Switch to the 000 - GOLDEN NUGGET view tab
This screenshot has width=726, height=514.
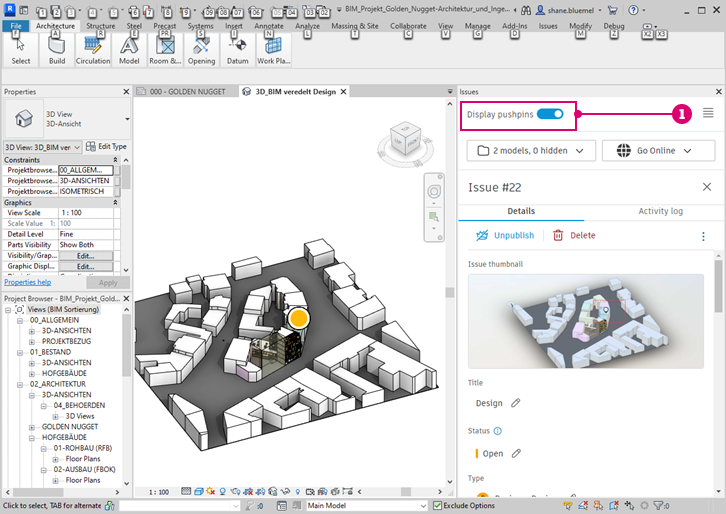coord(188,92)
